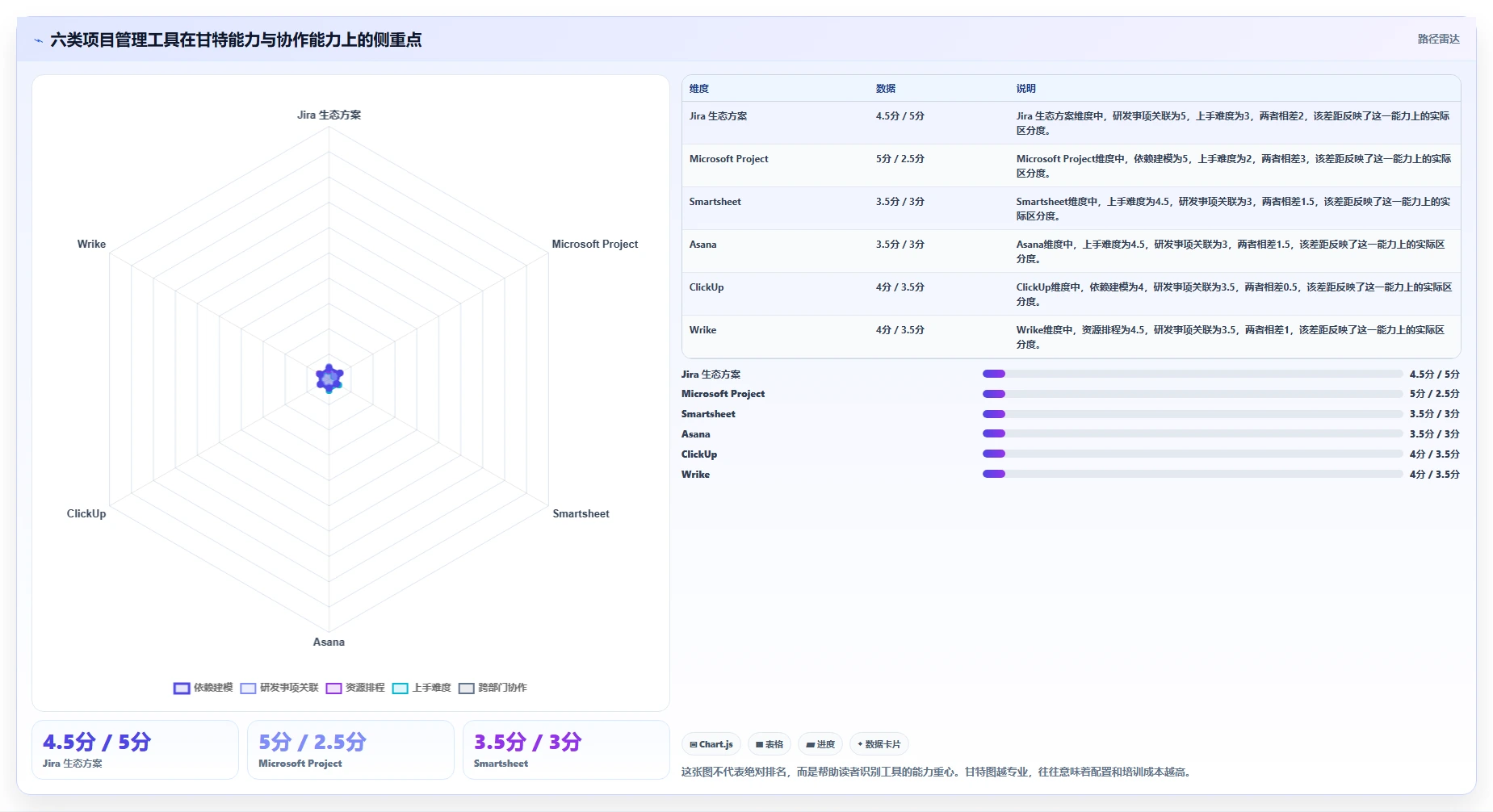Click the purple 资源排程 legend color box
The width and height of the screenshot is (1493, 812).
[333, 689]
